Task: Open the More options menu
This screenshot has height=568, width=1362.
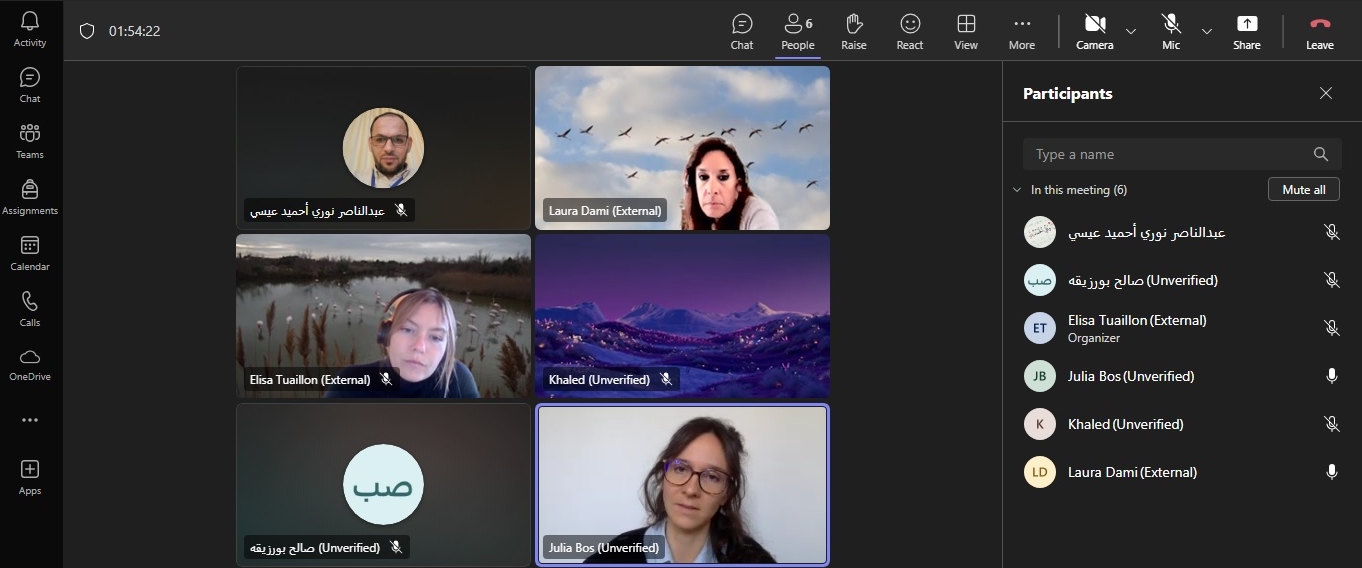Action: tap(1021, 31)
